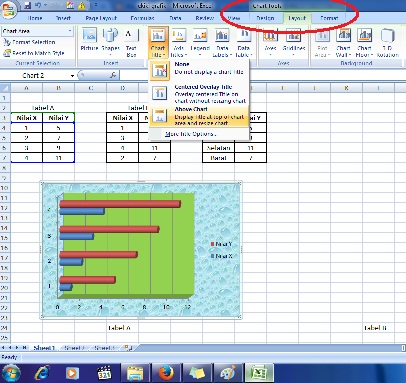The width and height of the screenshot is (406, 383).
Task: Click the Nilai Y header cell in Tabel A
Action: (58, 118)
